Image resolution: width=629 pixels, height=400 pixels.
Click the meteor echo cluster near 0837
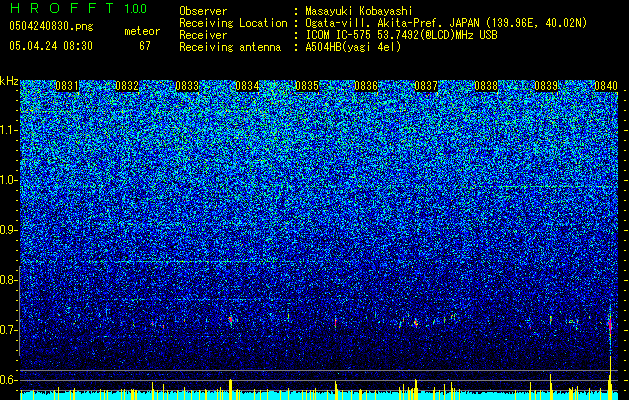point(415,322)
